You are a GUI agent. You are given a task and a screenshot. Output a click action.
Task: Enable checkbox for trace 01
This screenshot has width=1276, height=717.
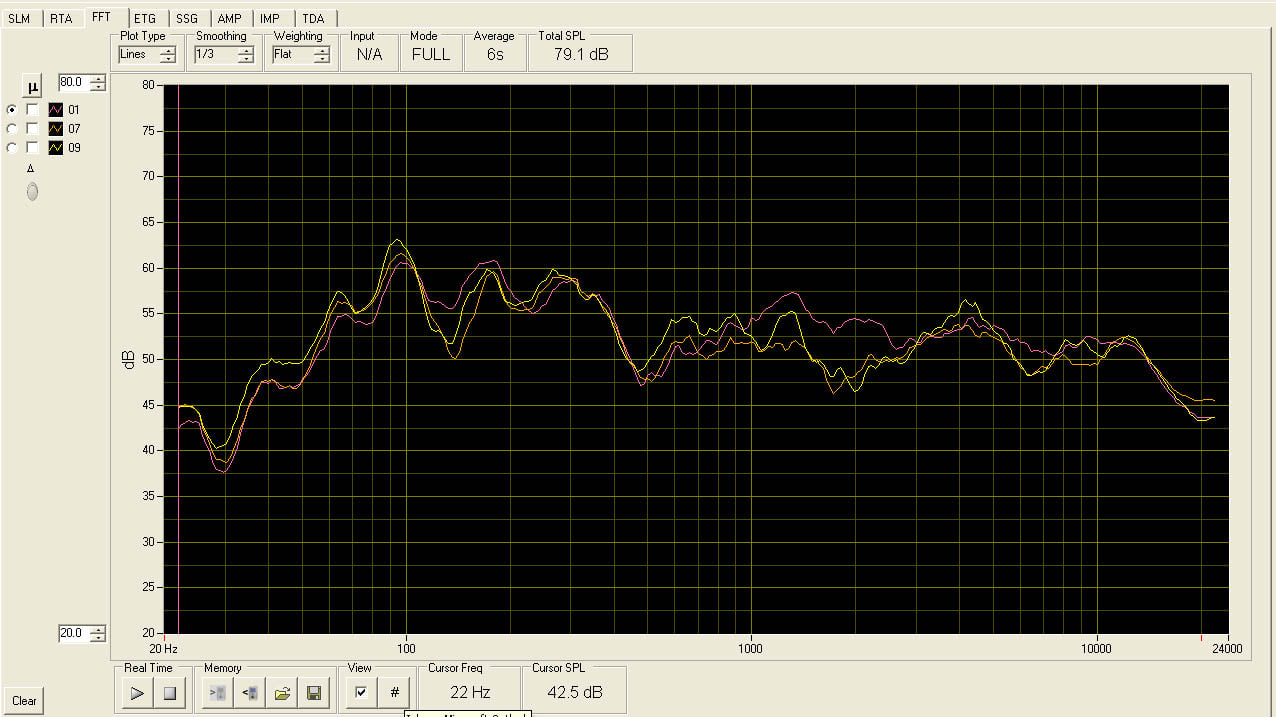pos(33,110)
